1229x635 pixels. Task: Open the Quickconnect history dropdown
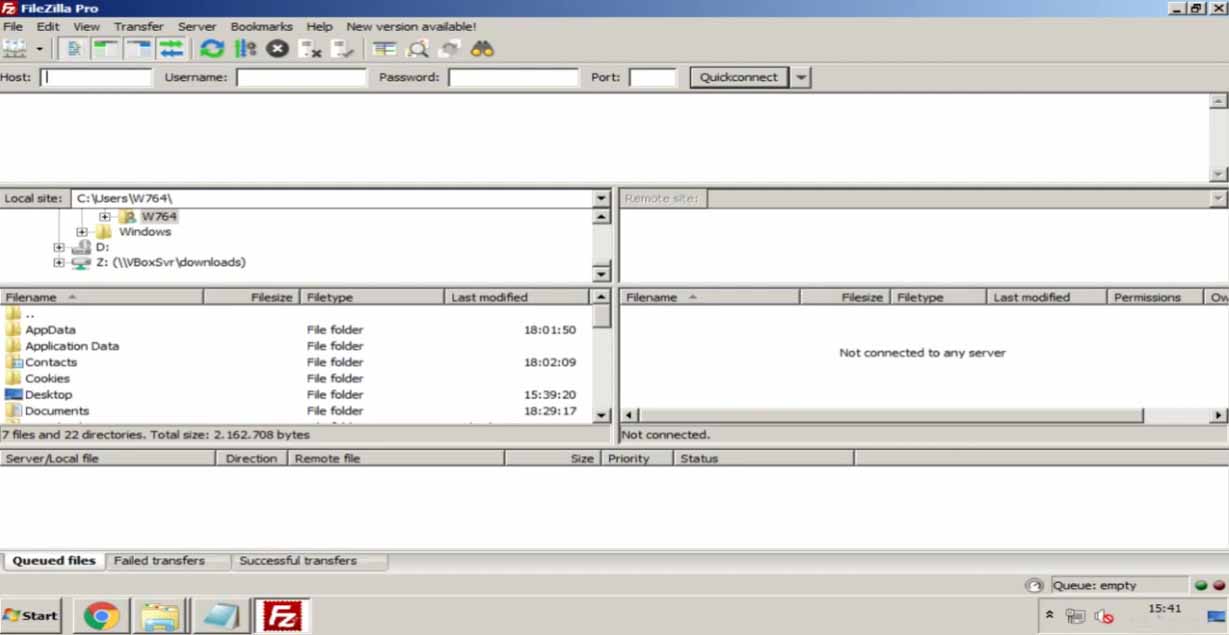coord(800,77)
